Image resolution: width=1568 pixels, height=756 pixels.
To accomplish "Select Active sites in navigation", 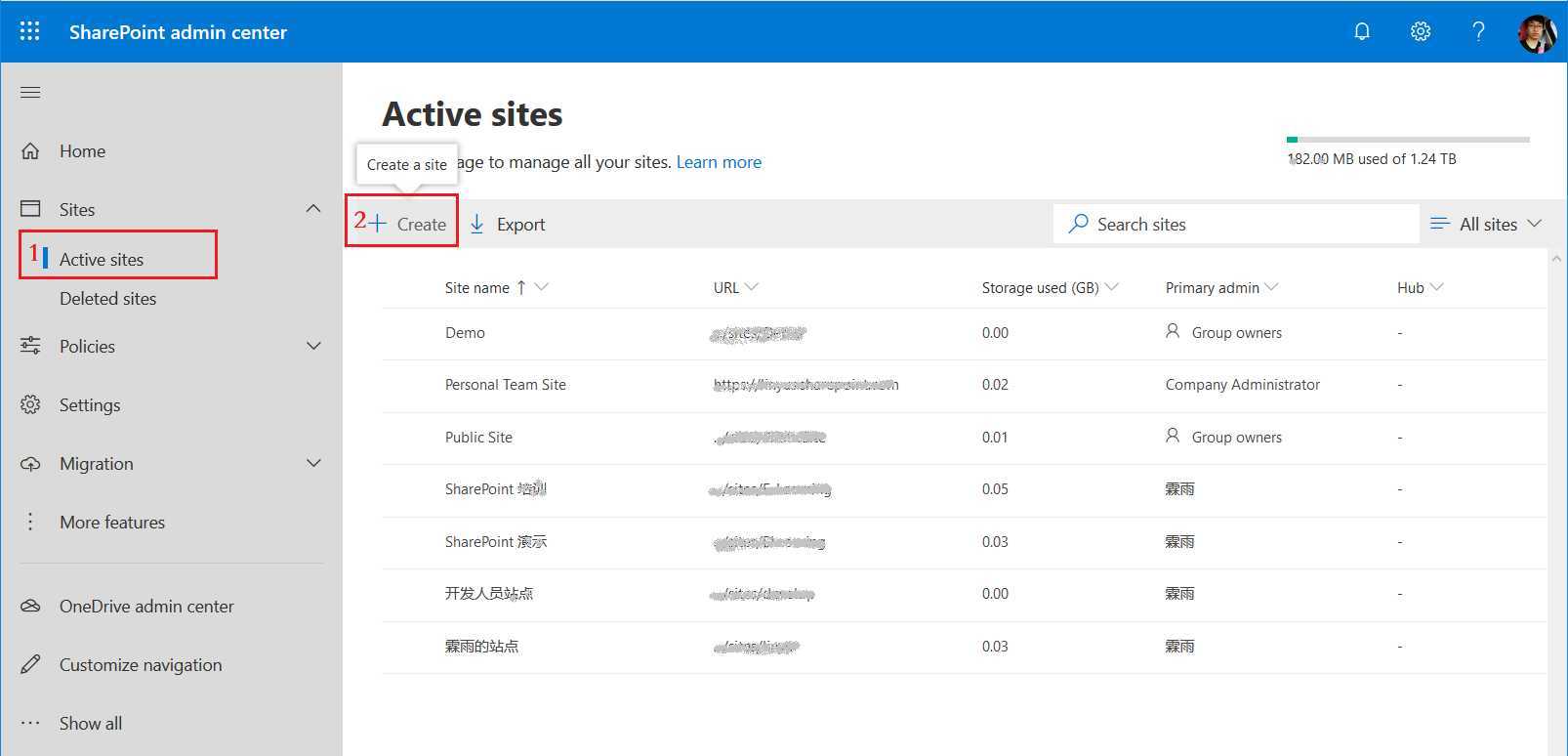I will coord(102,259).
